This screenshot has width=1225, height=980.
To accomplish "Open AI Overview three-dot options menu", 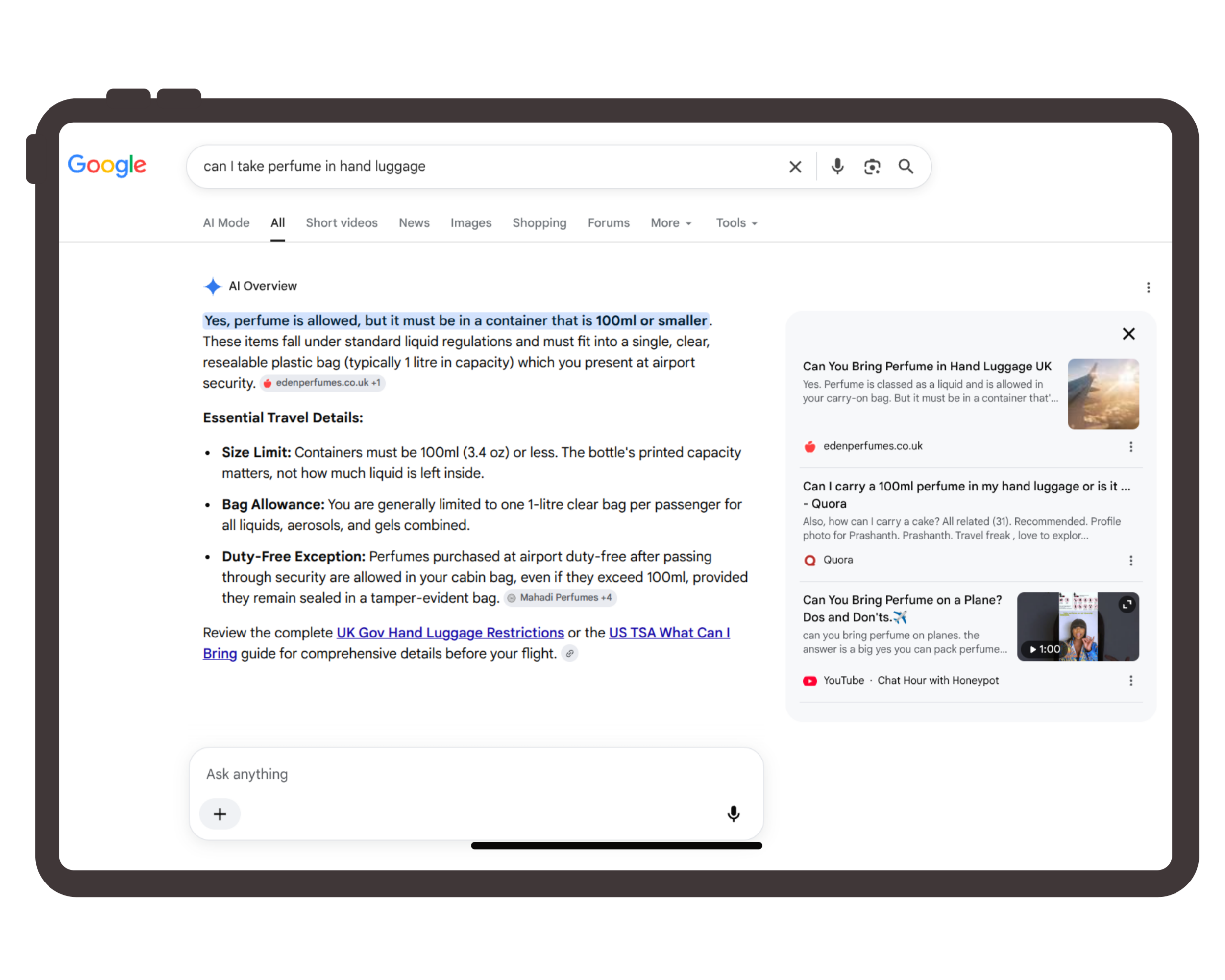I will coord(1148,288).
